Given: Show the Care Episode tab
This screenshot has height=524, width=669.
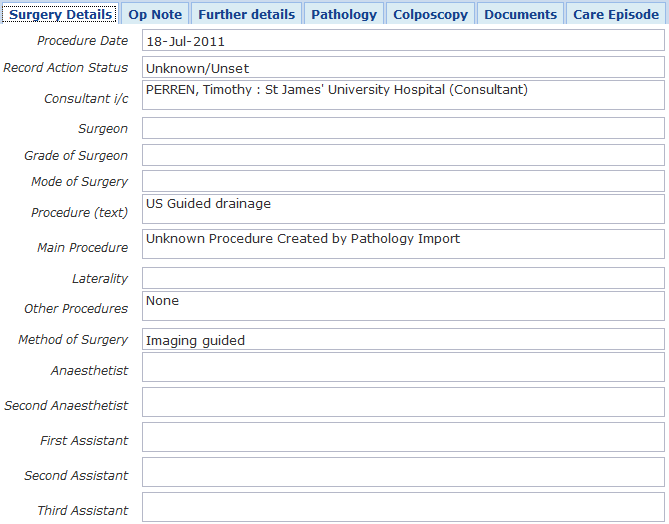Looking at the screenshot, I should coord(615,14).
